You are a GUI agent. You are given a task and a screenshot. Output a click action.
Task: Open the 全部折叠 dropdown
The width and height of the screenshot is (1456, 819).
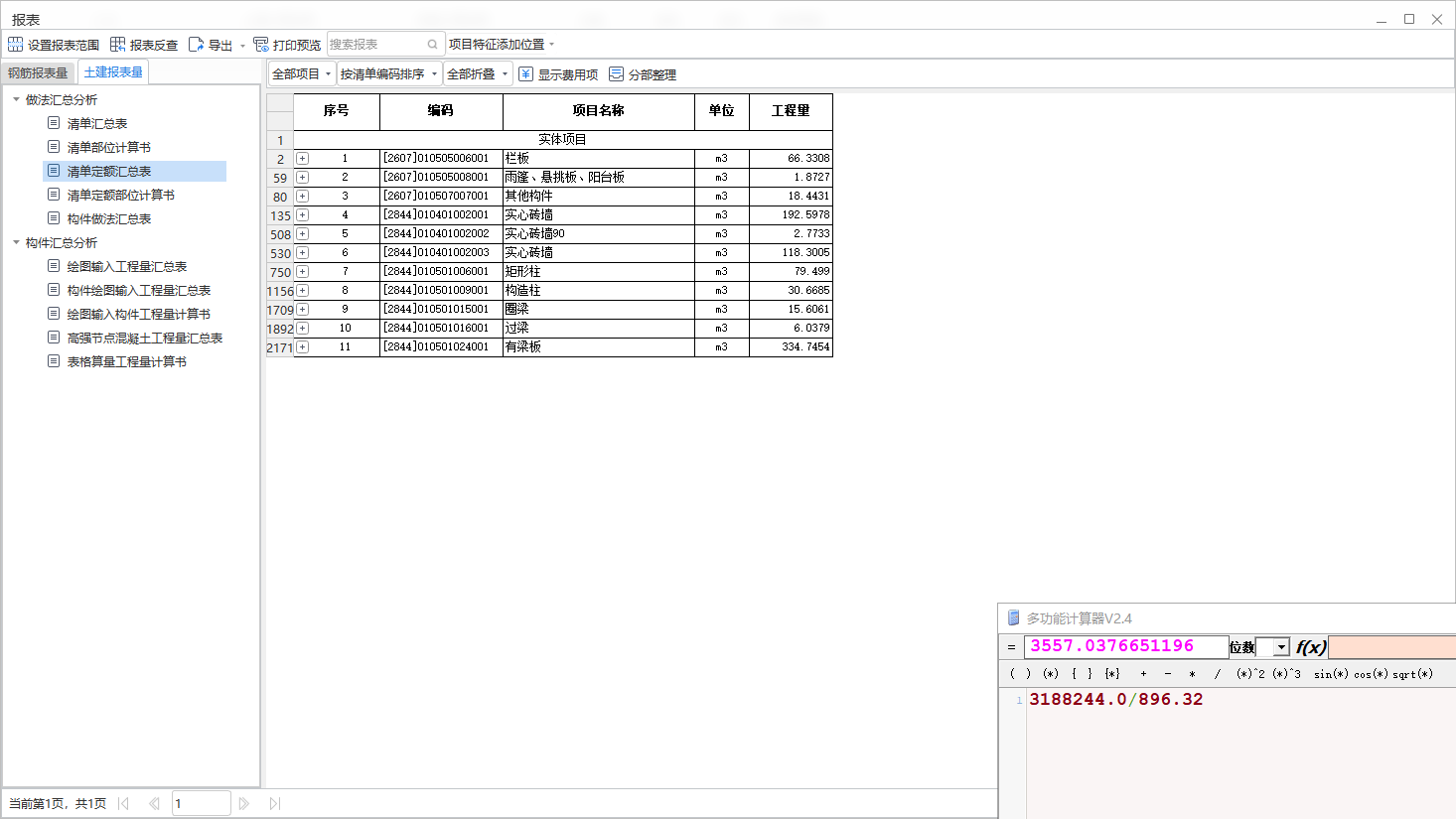pyautogui.click(x=478, y=74)
